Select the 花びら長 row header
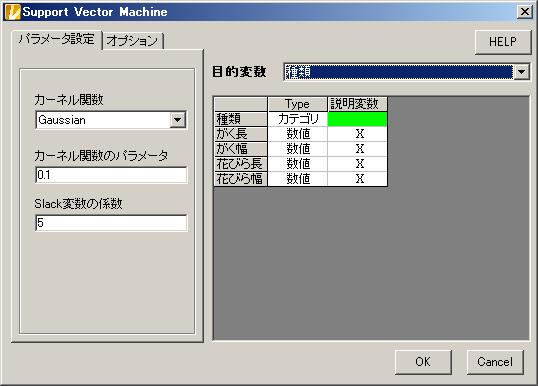Viewport: 538px width, 386px height. pos(241,164)
